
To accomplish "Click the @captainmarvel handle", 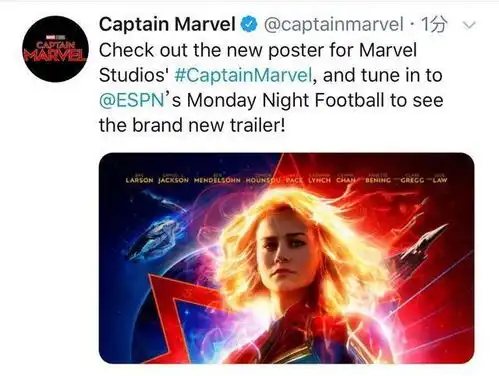I will (x=334, y=24).
